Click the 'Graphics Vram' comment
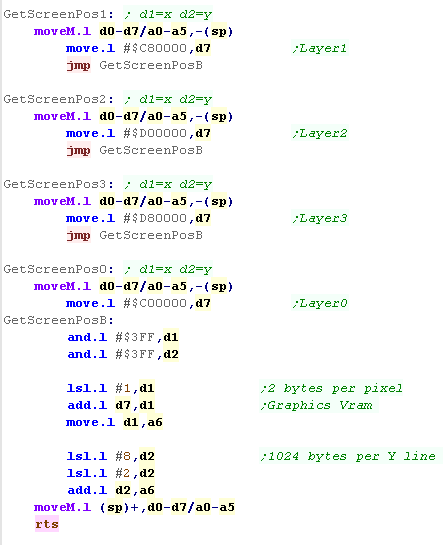Viewport: 443px width, 545px height. point(316,405)
